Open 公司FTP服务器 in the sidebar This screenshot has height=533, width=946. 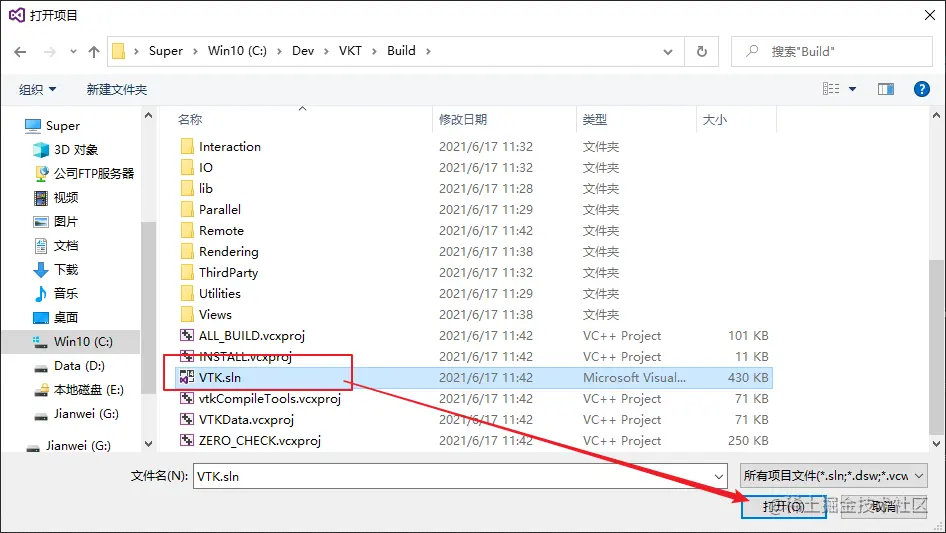click(x=84, y=174)
